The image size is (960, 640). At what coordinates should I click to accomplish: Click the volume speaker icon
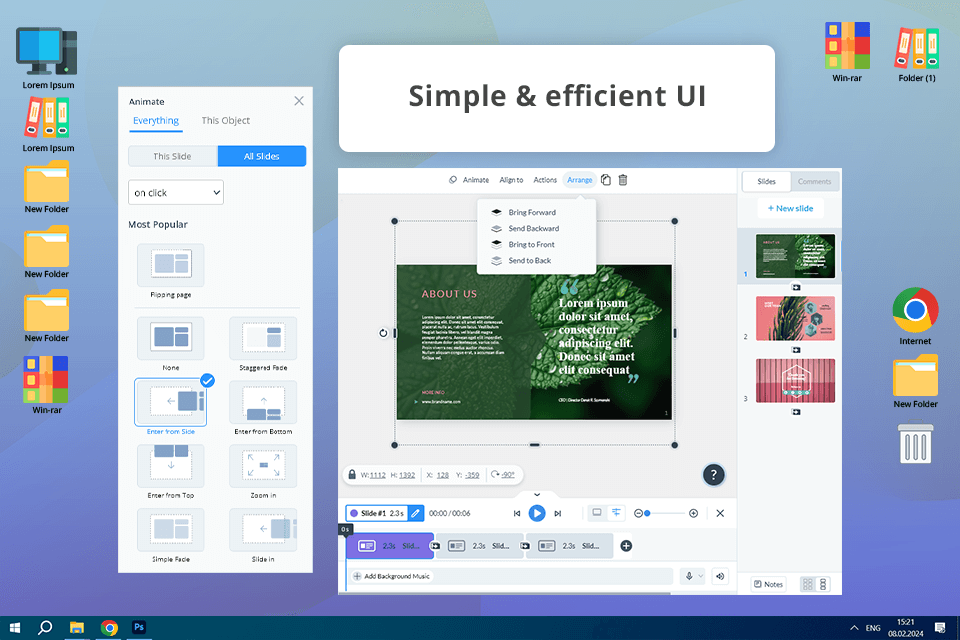click(x=720, y=576)
